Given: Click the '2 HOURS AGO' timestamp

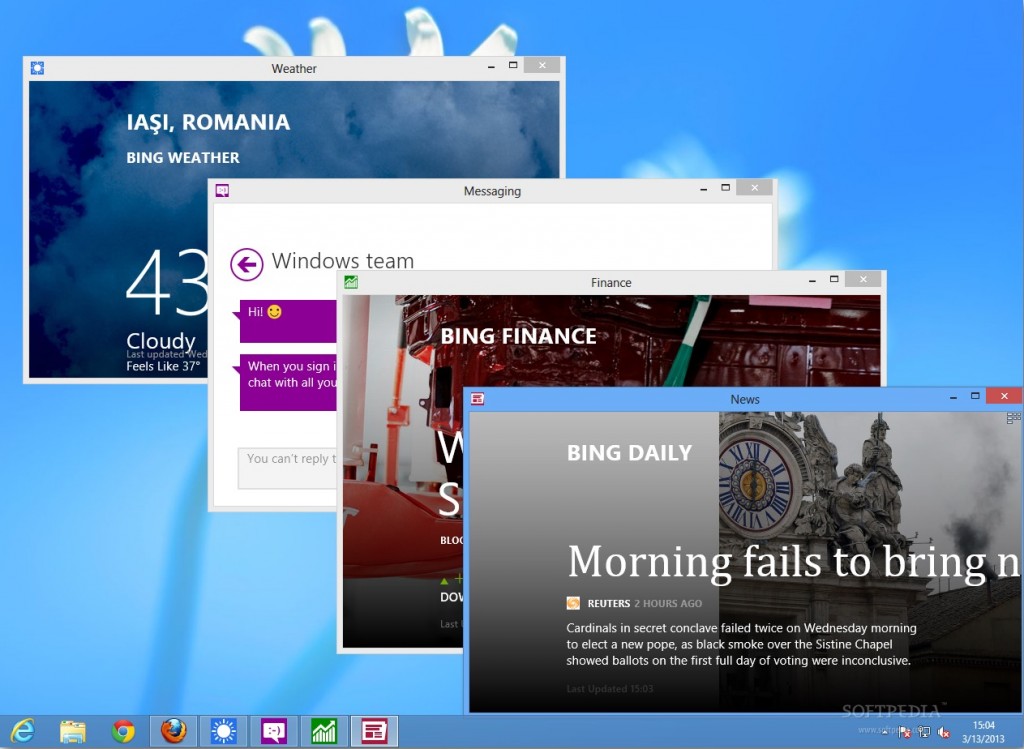Looking at the screenshot, I should point(668,603).
